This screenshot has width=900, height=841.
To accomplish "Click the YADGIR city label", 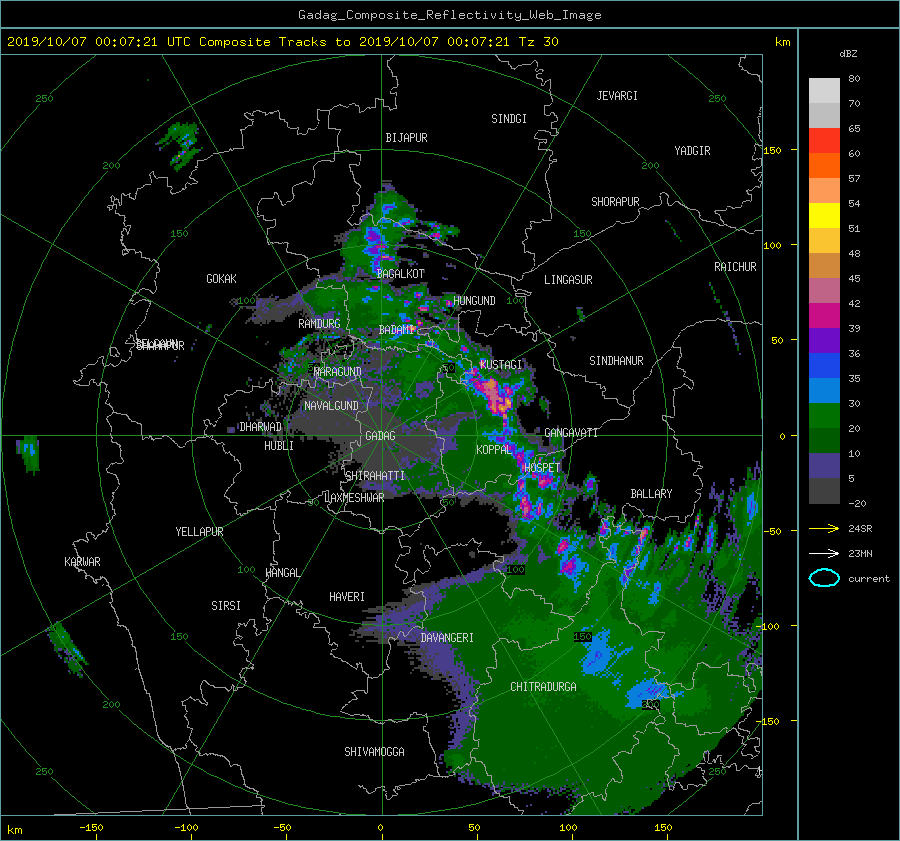I will [692, 151].
